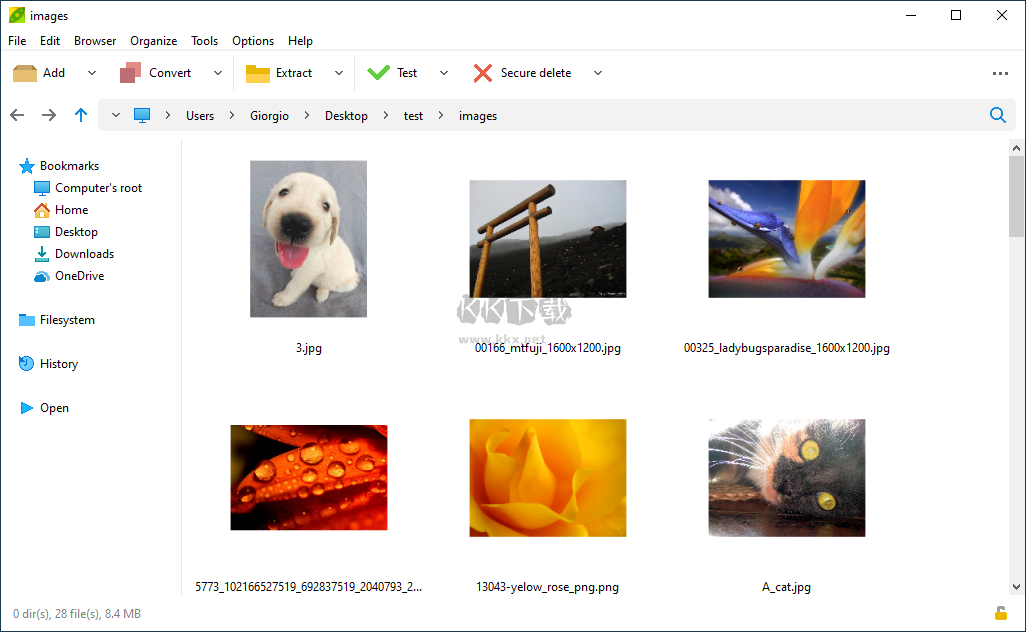Open the Tools menu
1026x632 pixels.
[x=204, y=41]
